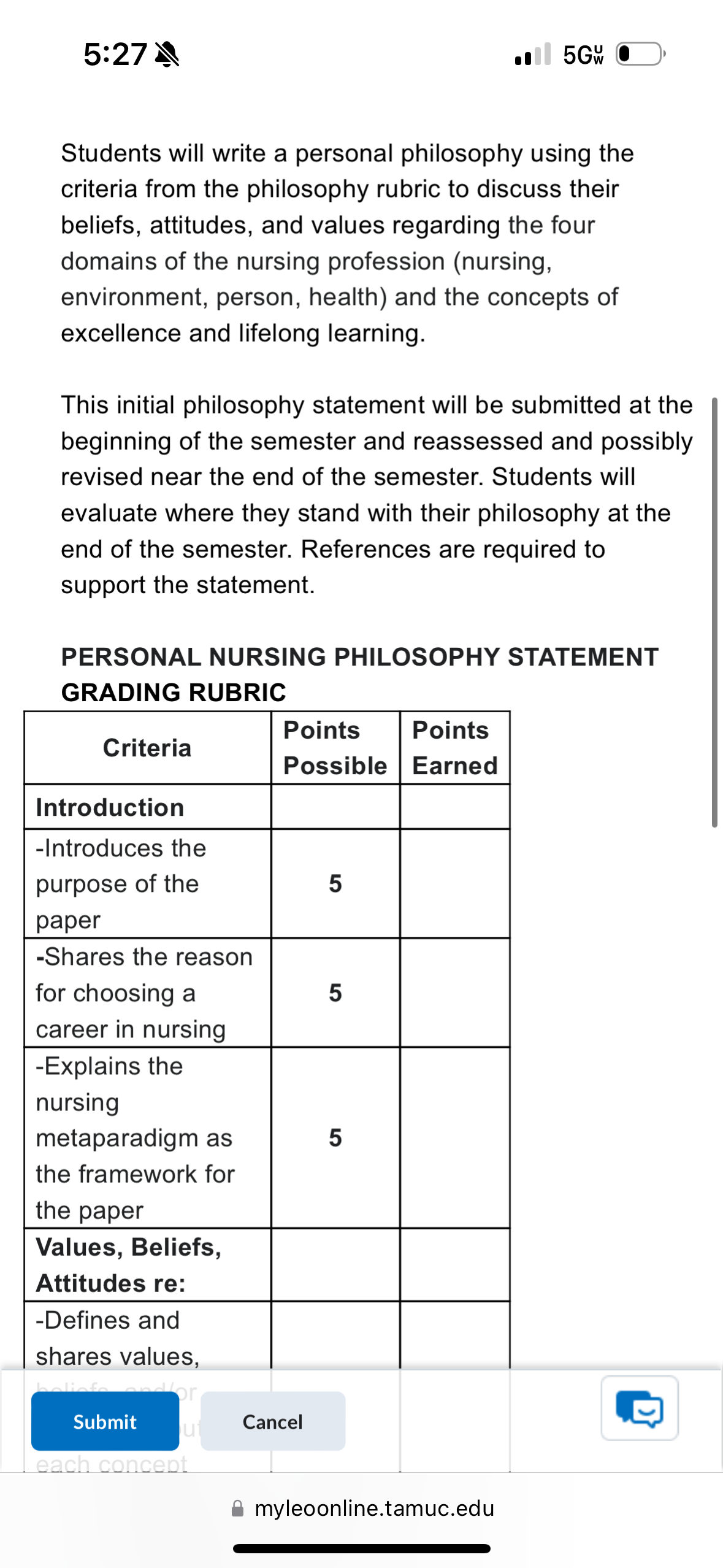Tap the 5G network indicator
Viewport: 723px width, 1568px height.
tap(583, 55)
